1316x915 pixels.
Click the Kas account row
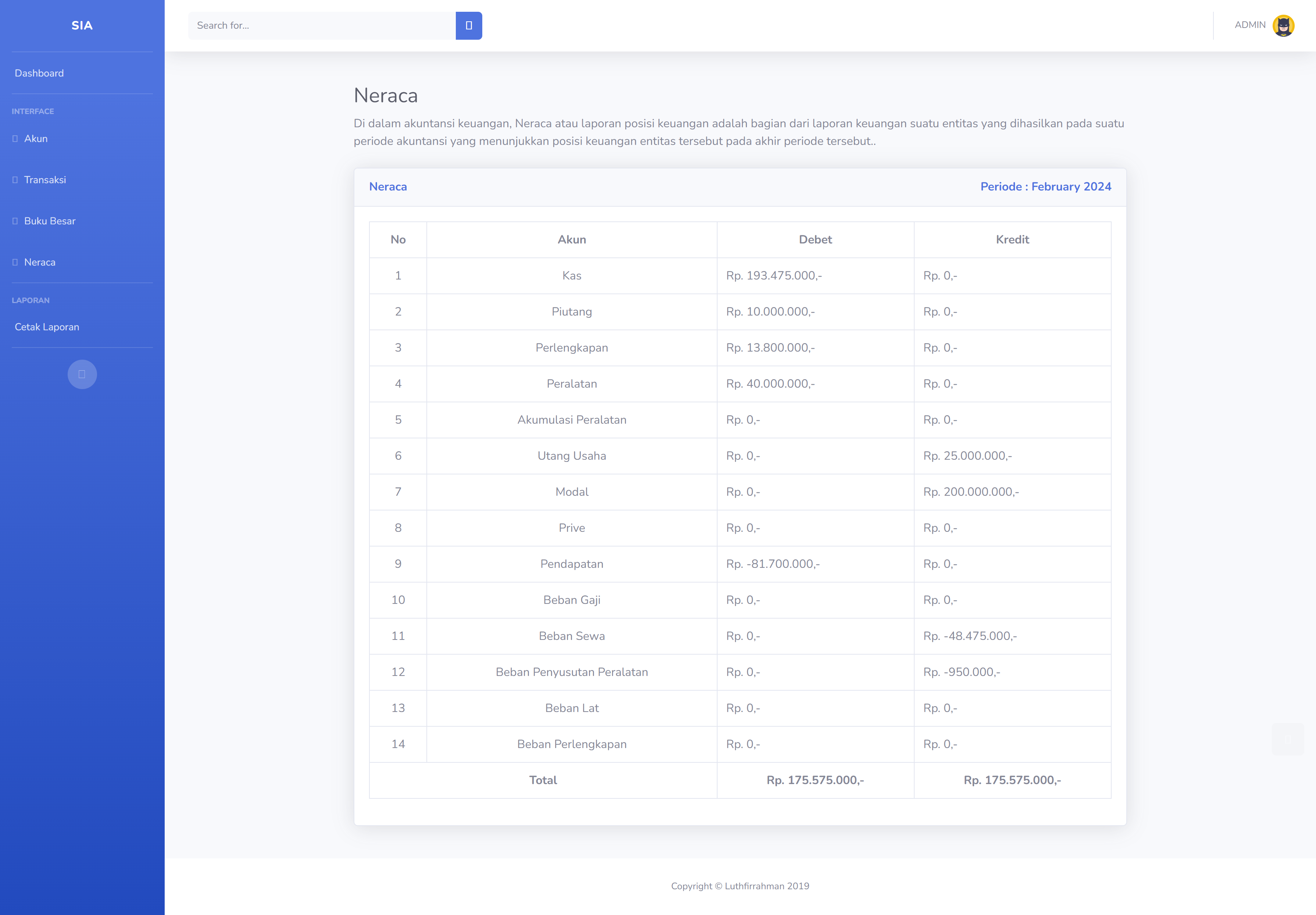pos(571,276)
